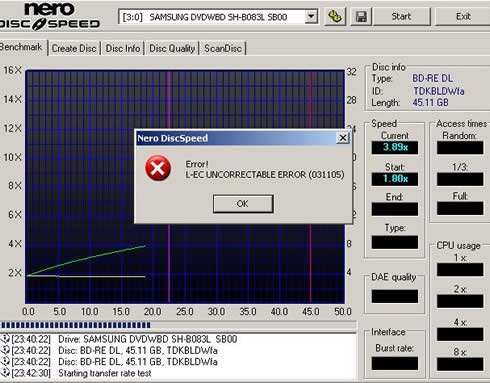
Task: Click the red error icon in dialog
Action: point(158,168)
